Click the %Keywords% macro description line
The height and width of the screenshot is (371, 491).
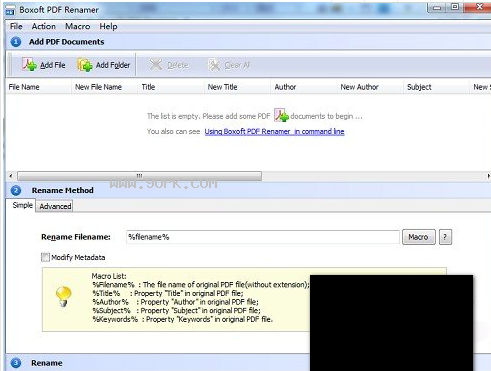point(182,319)
